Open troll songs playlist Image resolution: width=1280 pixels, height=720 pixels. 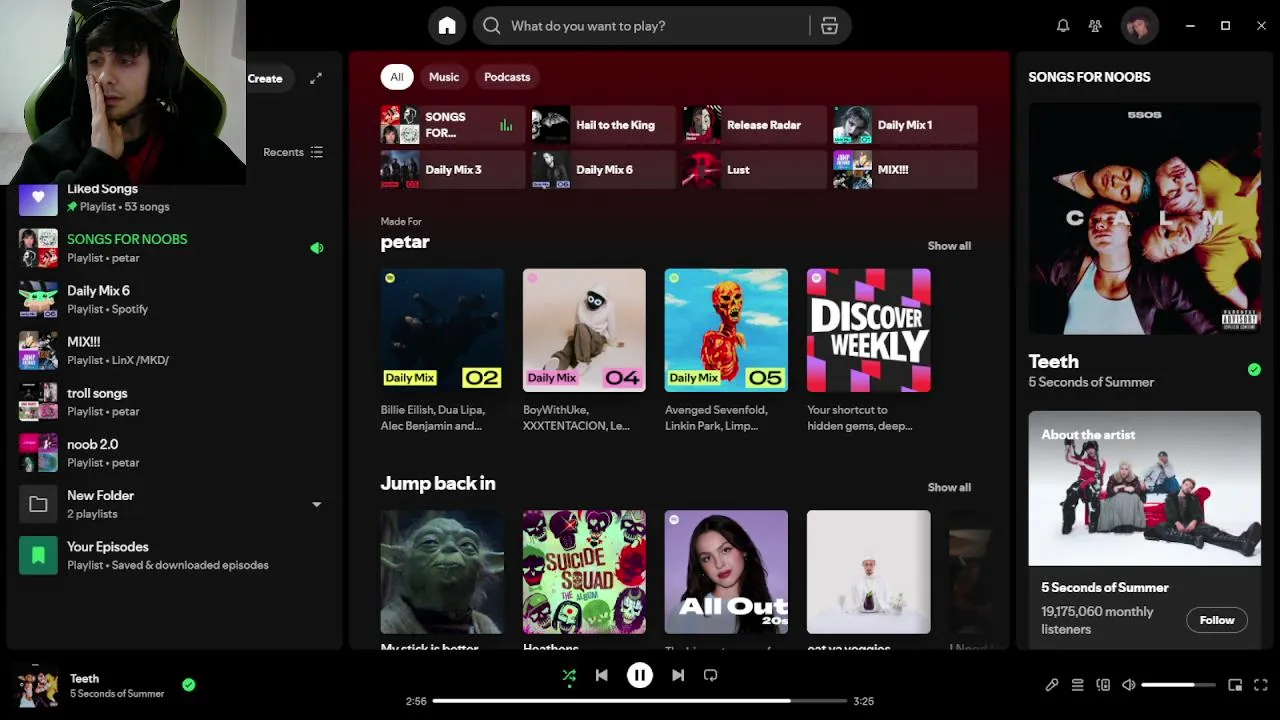tap(175, 402)
